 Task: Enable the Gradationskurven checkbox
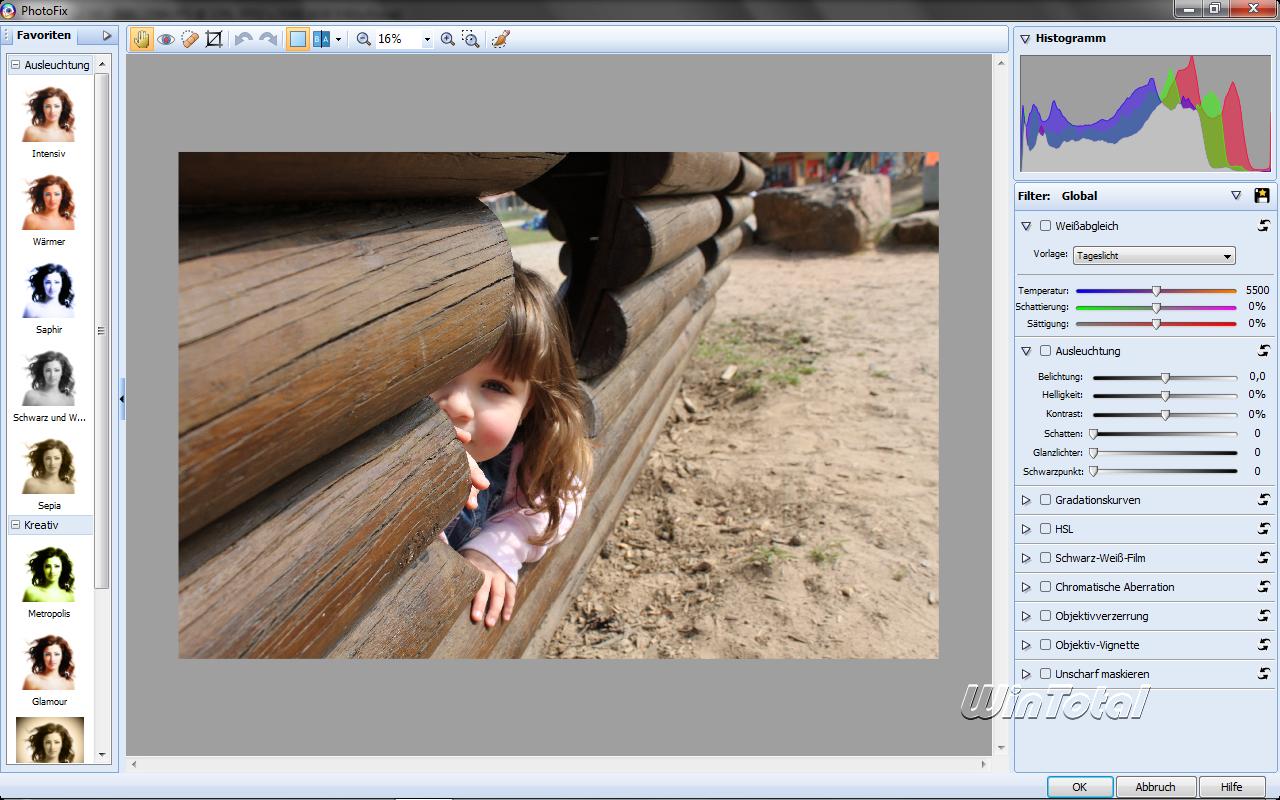click(1046, 500)
